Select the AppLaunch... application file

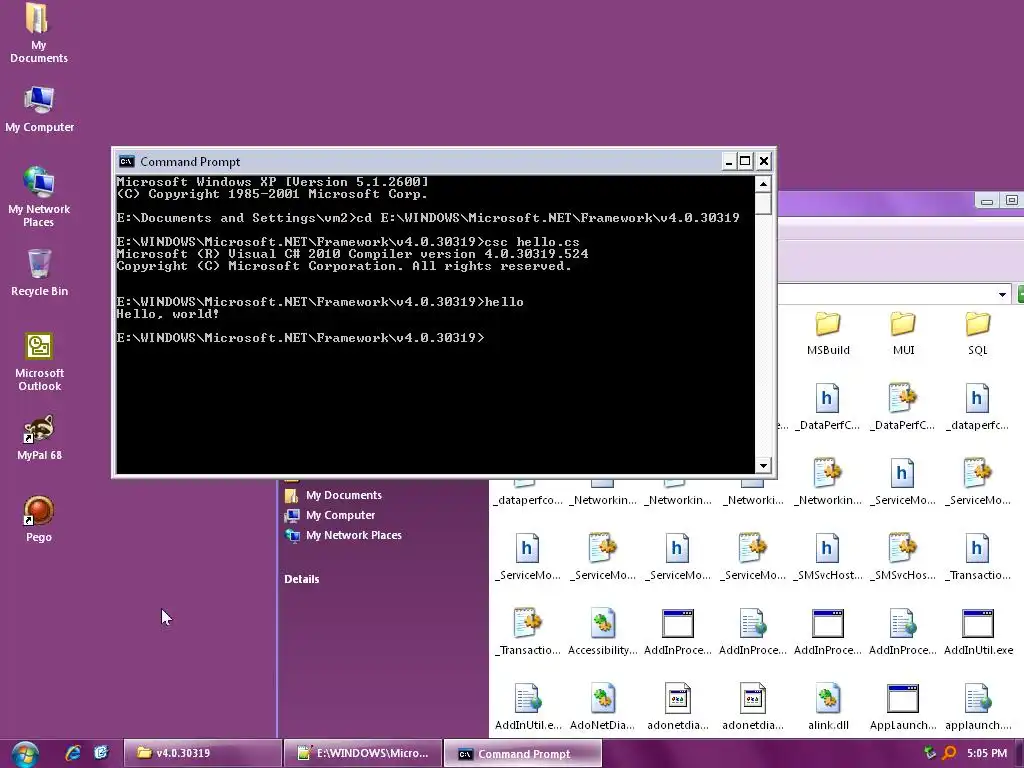tap(903, 708)
